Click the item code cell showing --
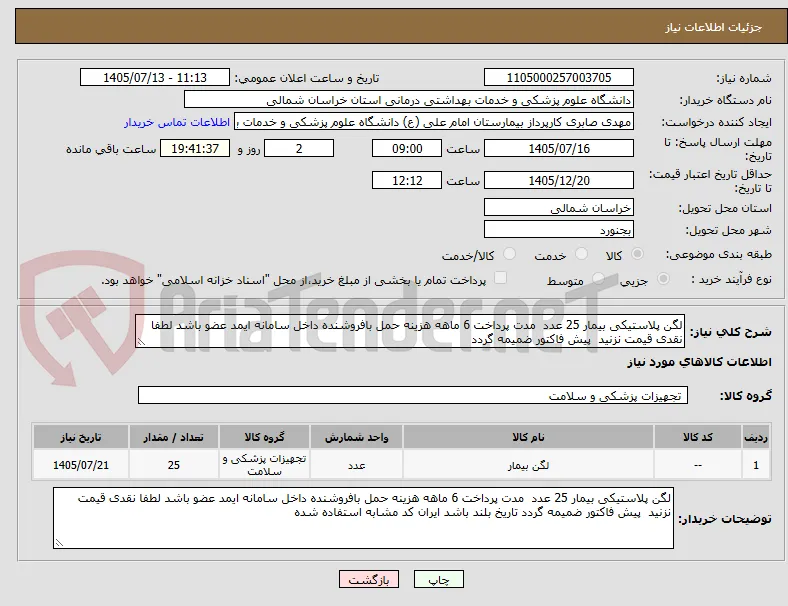The image size is (788, 606). click(698, 465)
